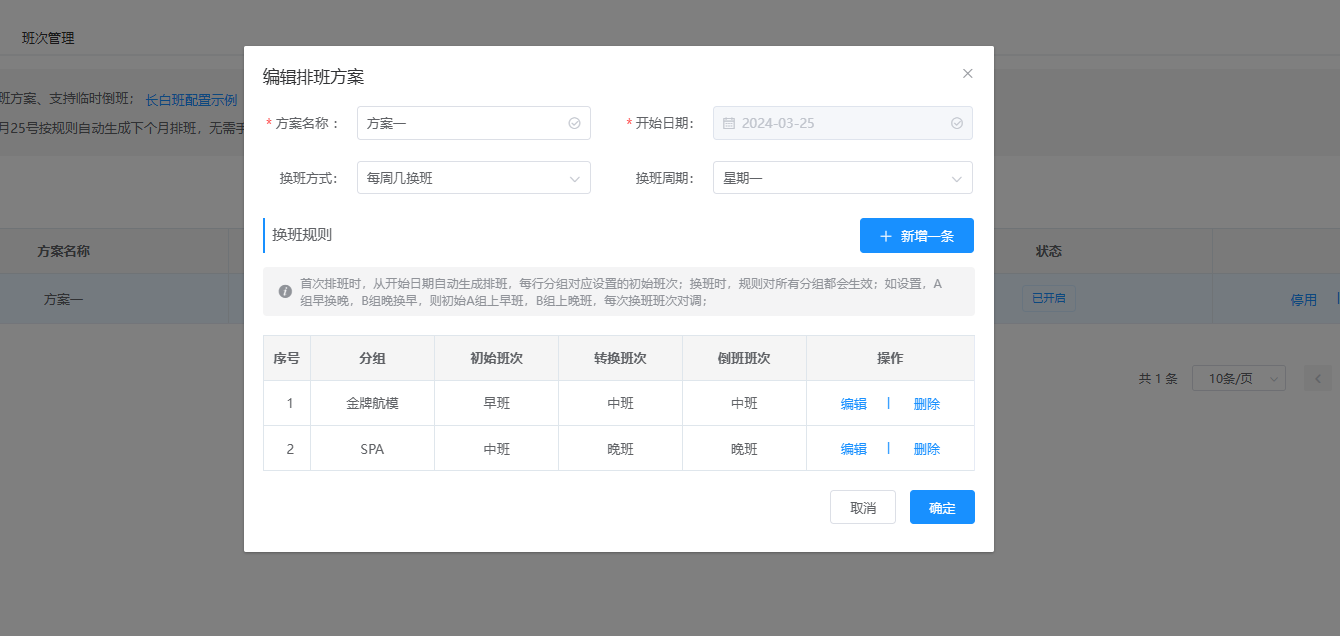Select the 班次管理 tab in background page
This screenshot has width=1340, height=636.
tap(48, 38)
